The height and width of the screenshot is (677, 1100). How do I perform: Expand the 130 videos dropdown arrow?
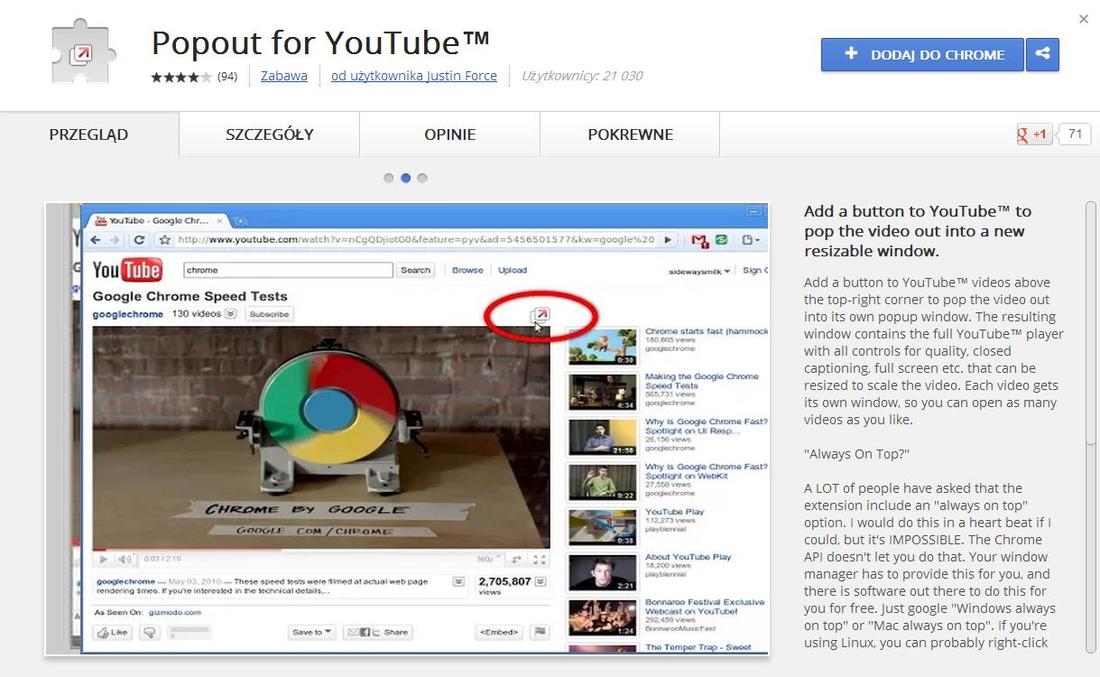230,314
